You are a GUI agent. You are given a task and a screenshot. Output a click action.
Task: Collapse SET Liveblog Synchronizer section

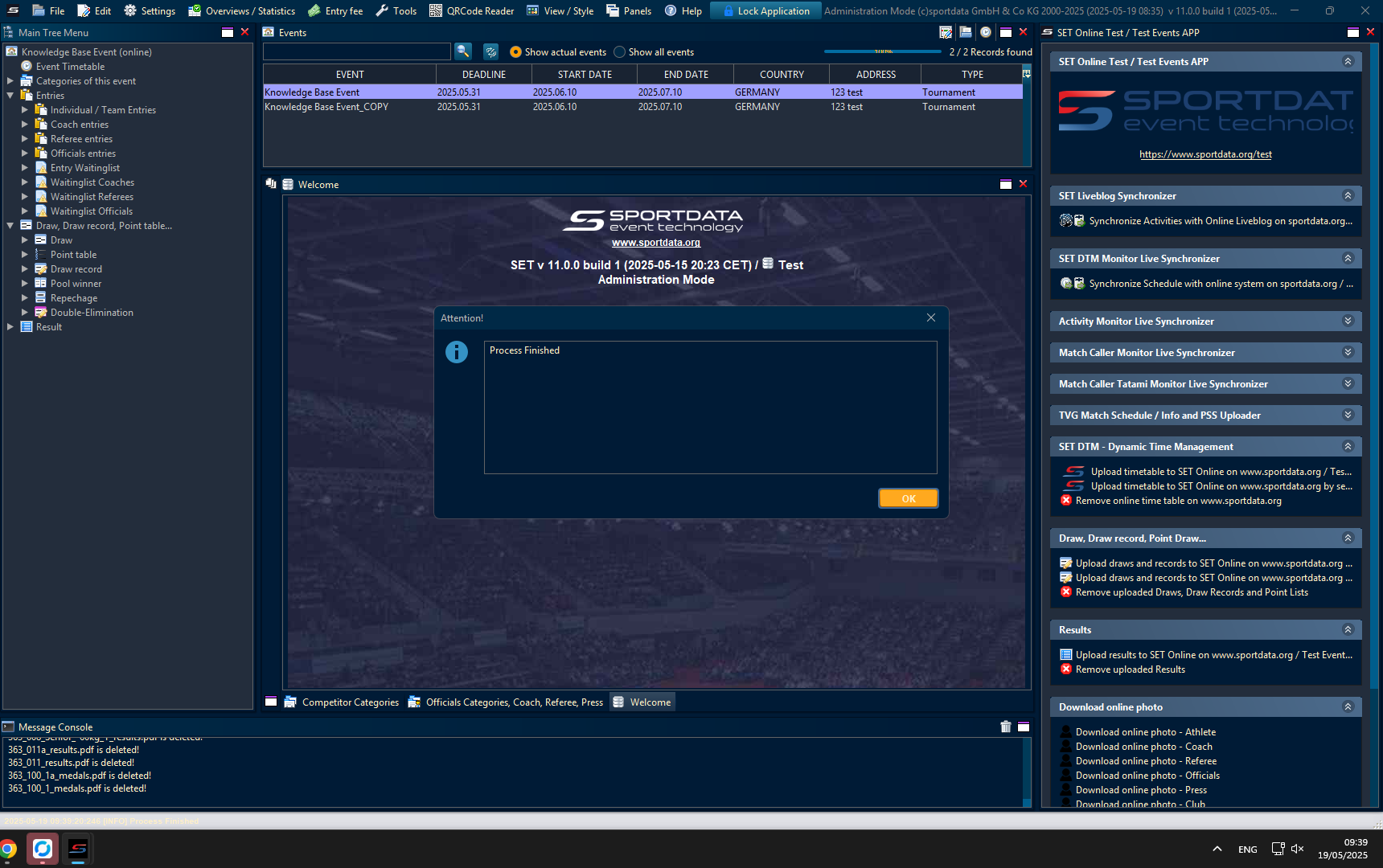coord(1348,195)
